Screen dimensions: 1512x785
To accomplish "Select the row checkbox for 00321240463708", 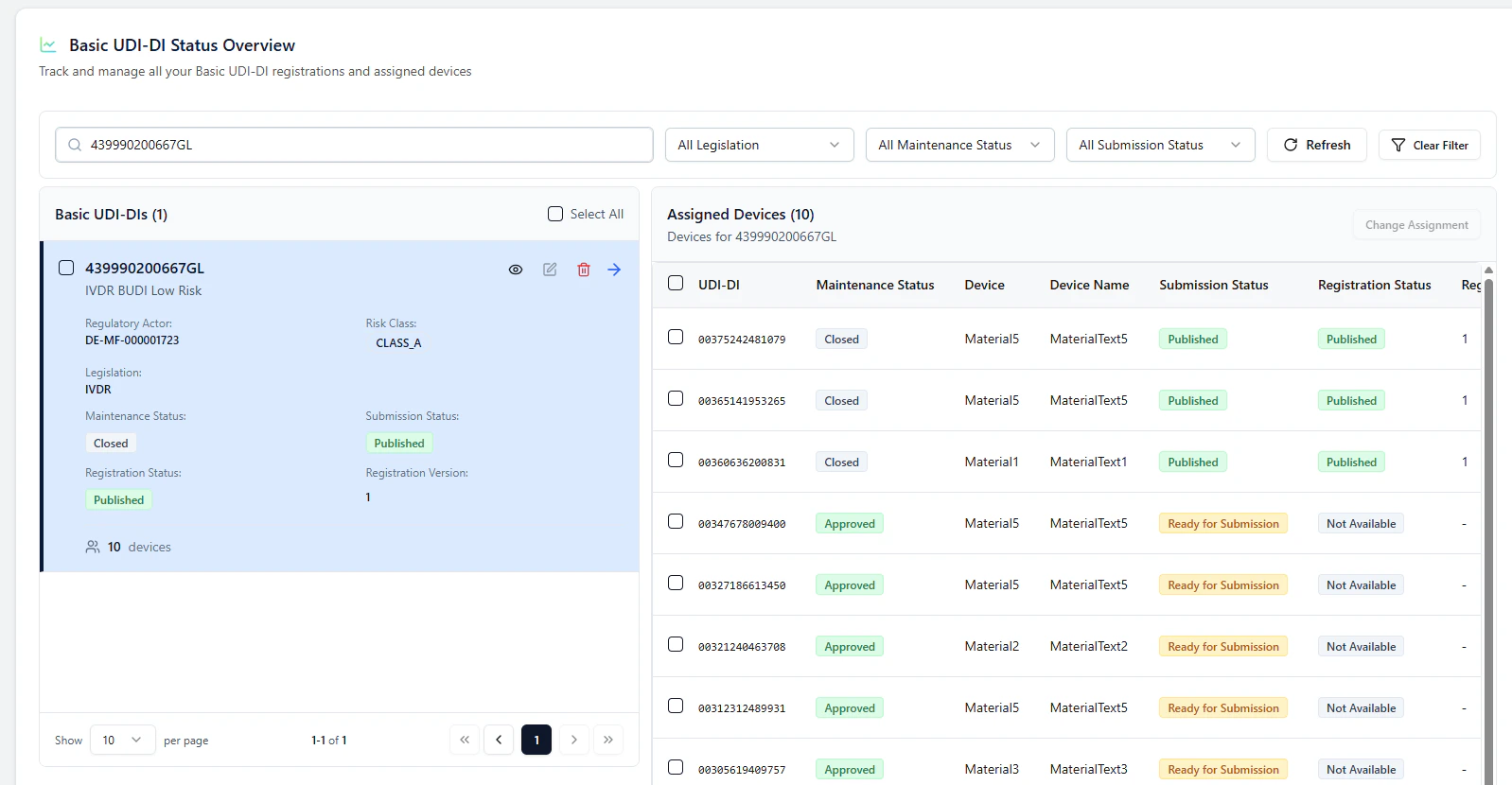I will click(676, 644).
